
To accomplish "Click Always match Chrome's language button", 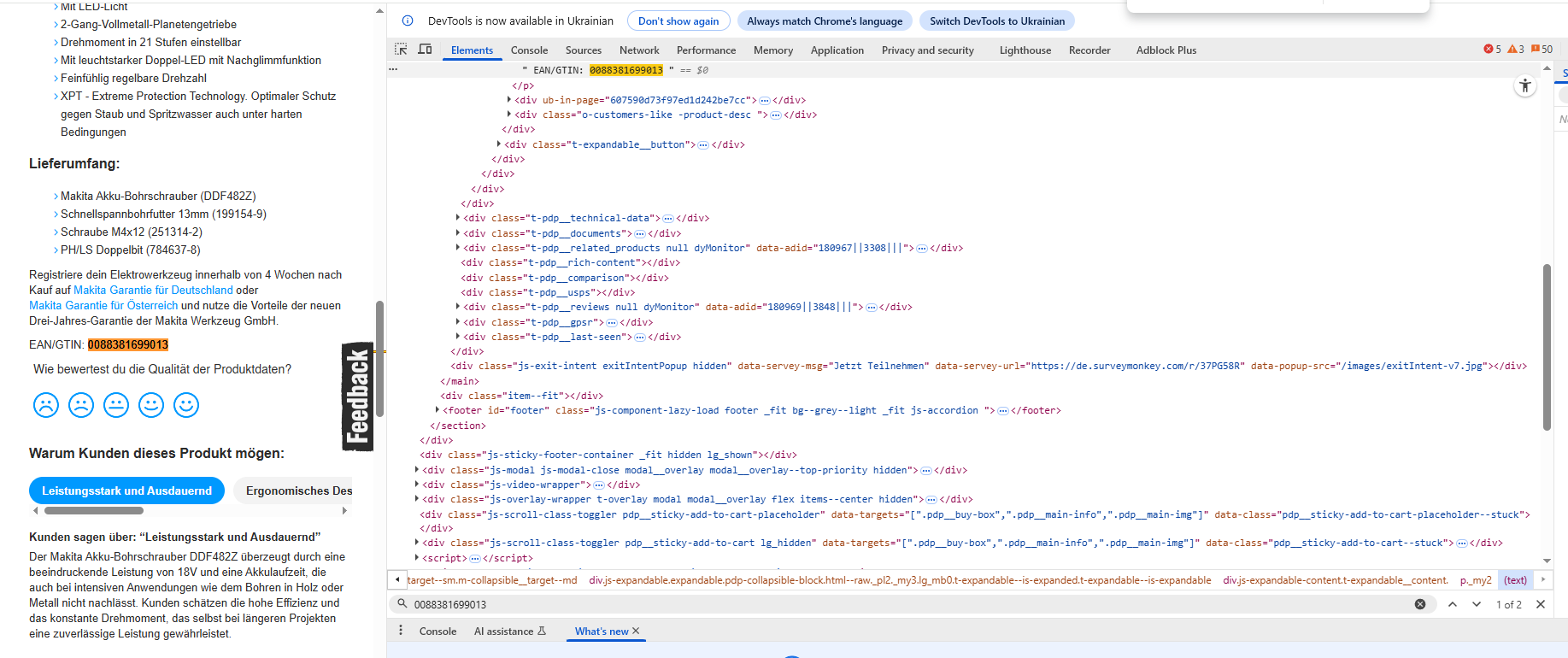I will pos(825,21).
